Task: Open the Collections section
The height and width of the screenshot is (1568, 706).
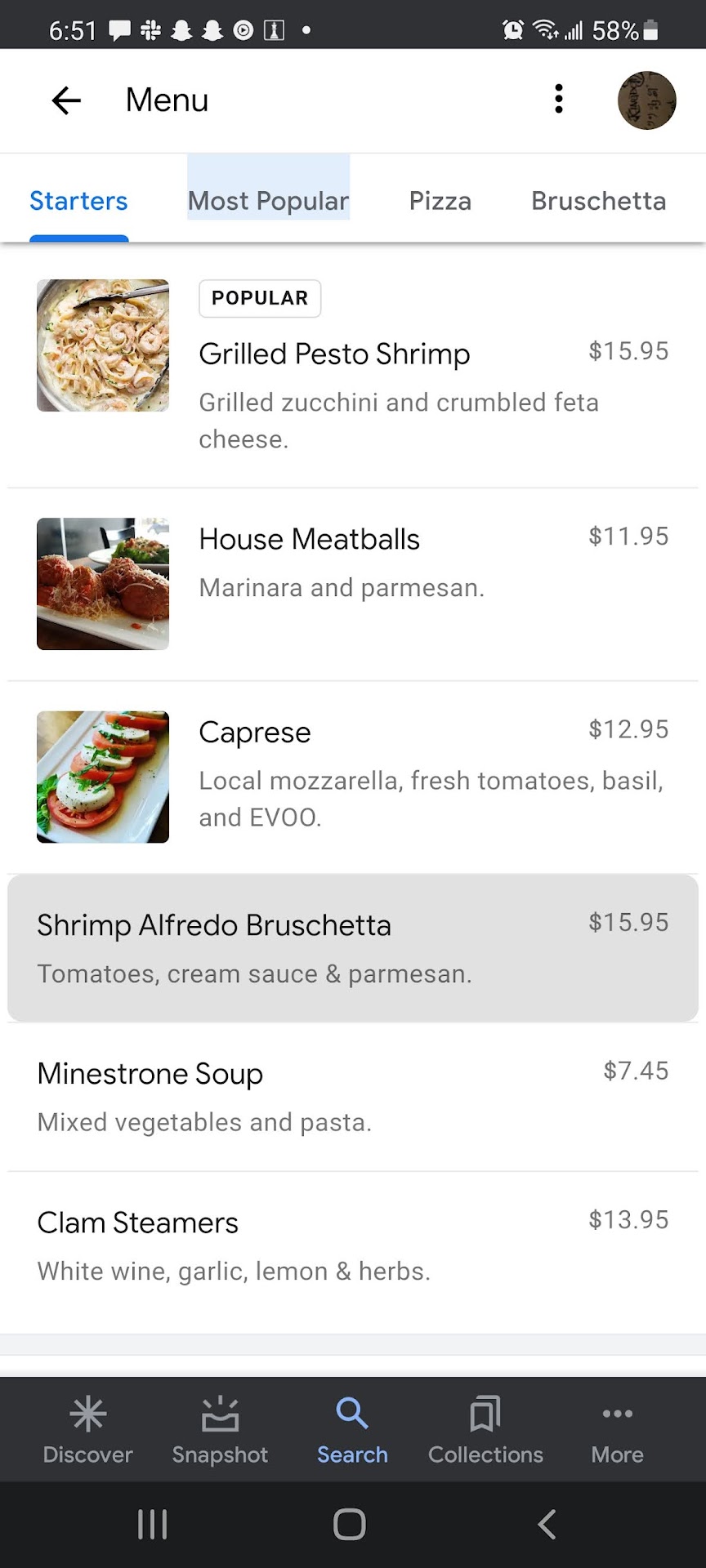Action: point(485,1429)
